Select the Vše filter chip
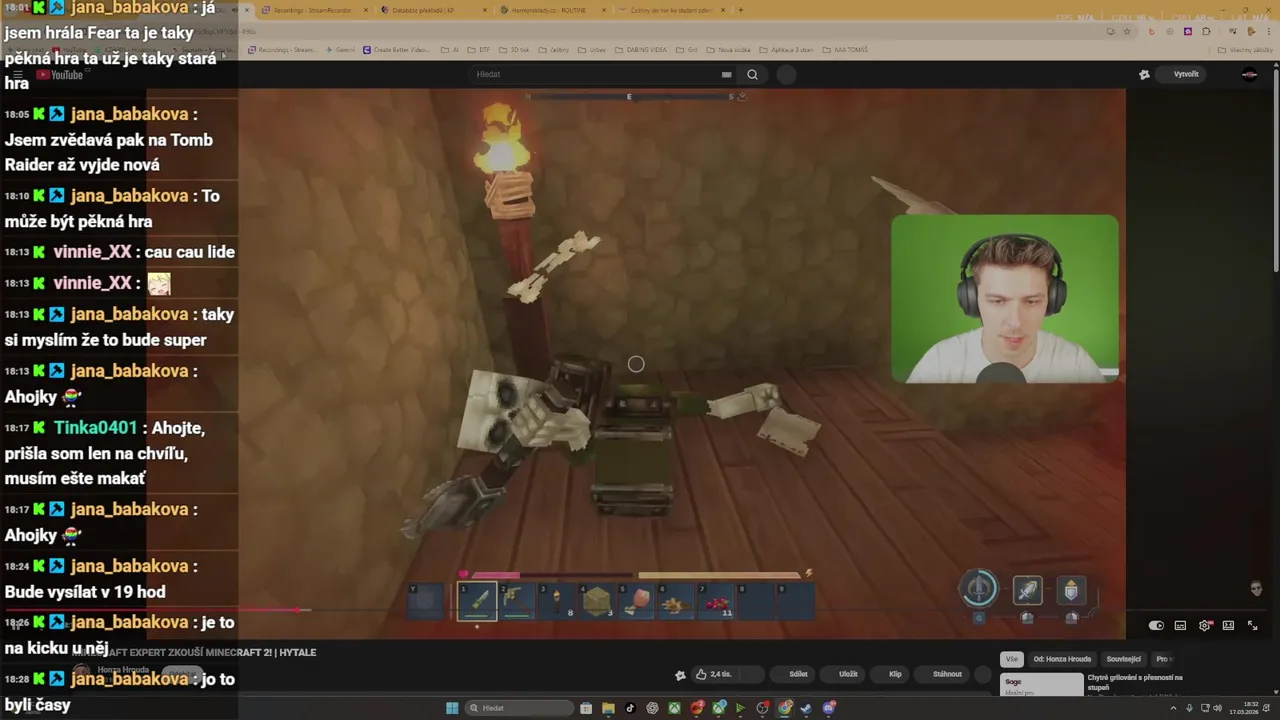 point(1012,659)
